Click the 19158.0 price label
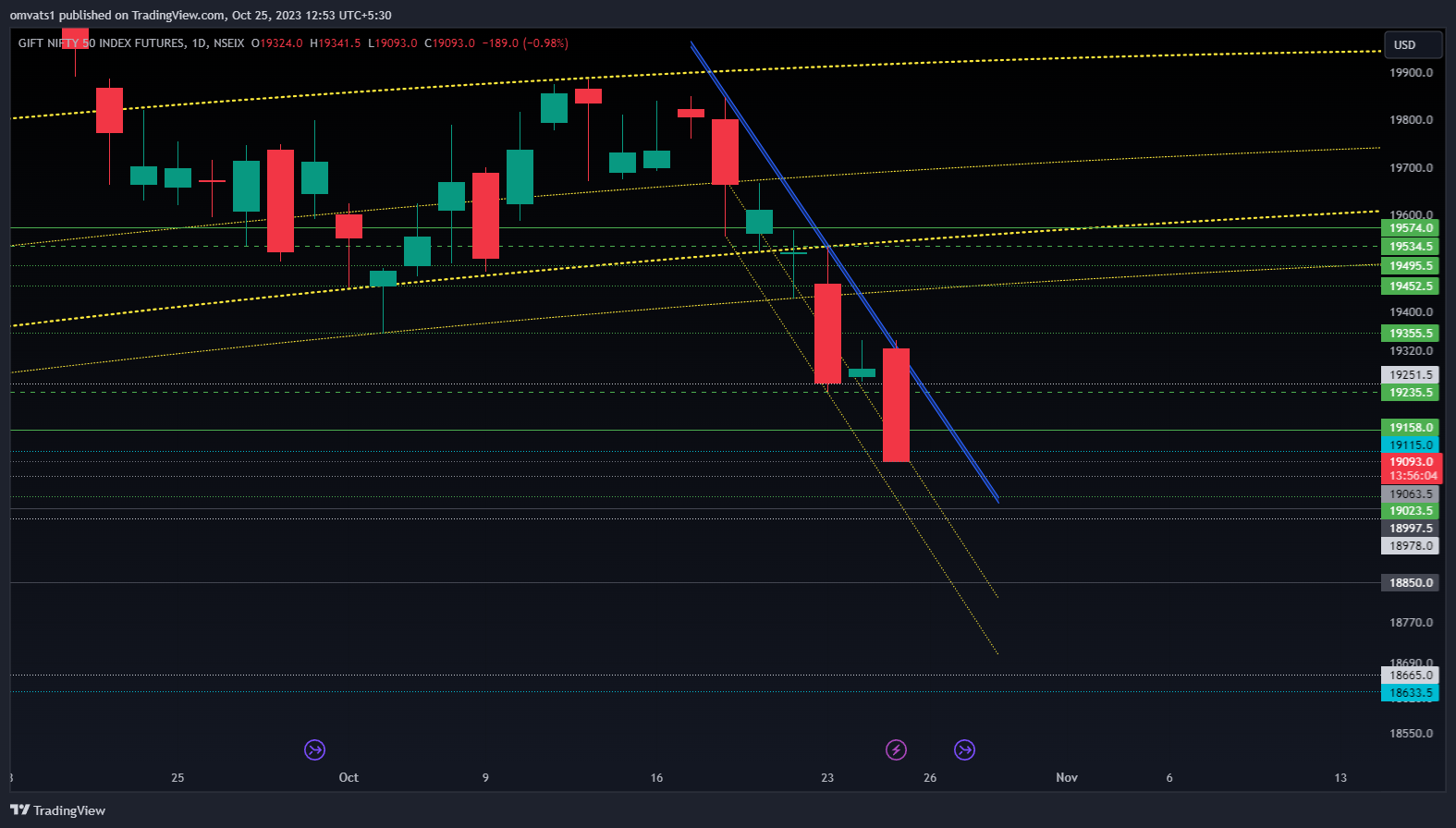 (x=1411, y=428)
